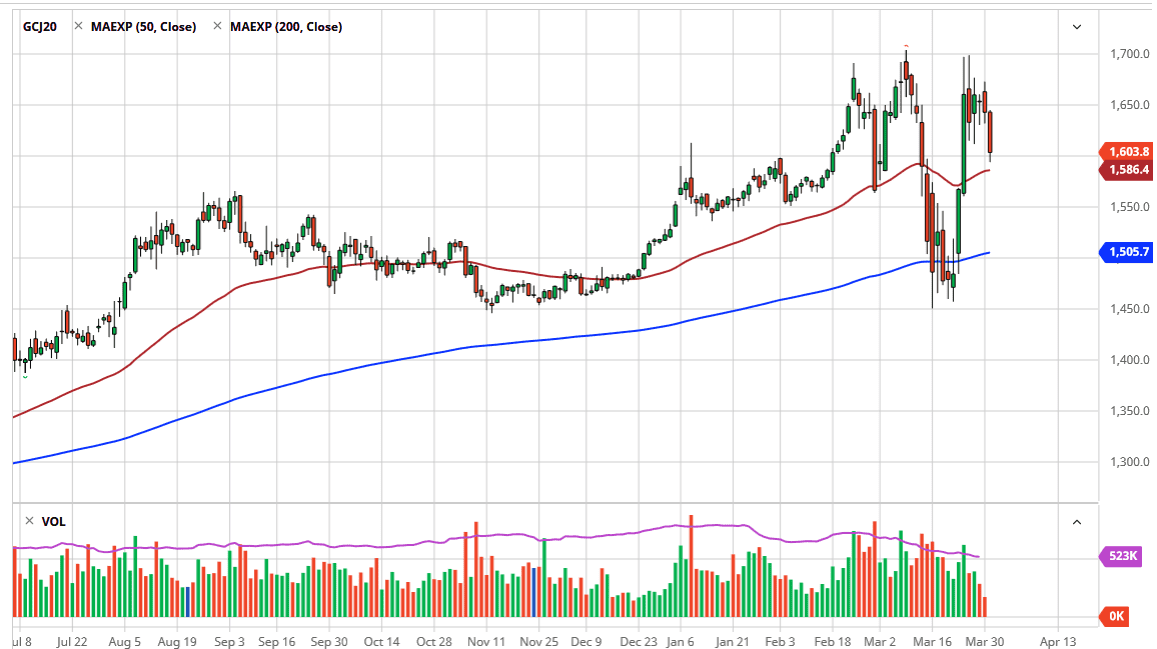The height and width of the screenshot is (649, 1157).
Task: Select the GCJ20 symbol label
Action: [x=40, y=27]
